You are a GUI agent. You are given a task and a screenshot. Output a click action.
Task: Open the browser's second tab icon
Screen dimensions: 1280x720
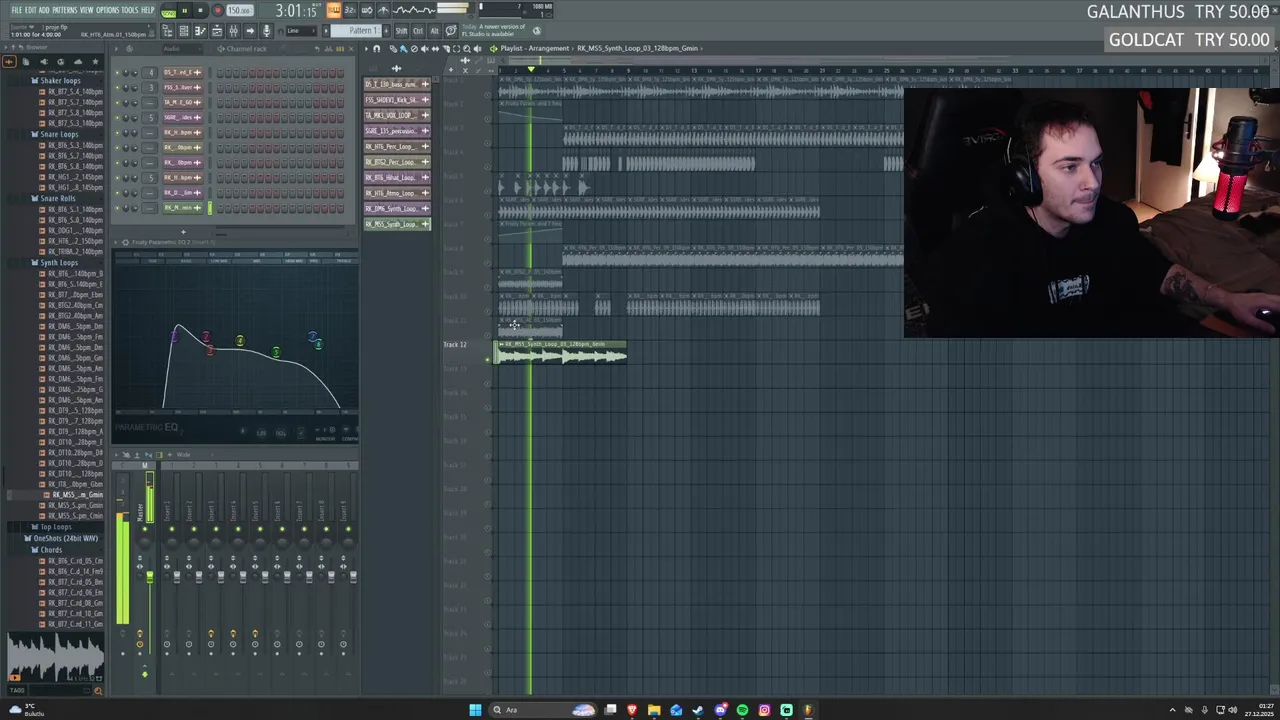click(x=26, y=61)
